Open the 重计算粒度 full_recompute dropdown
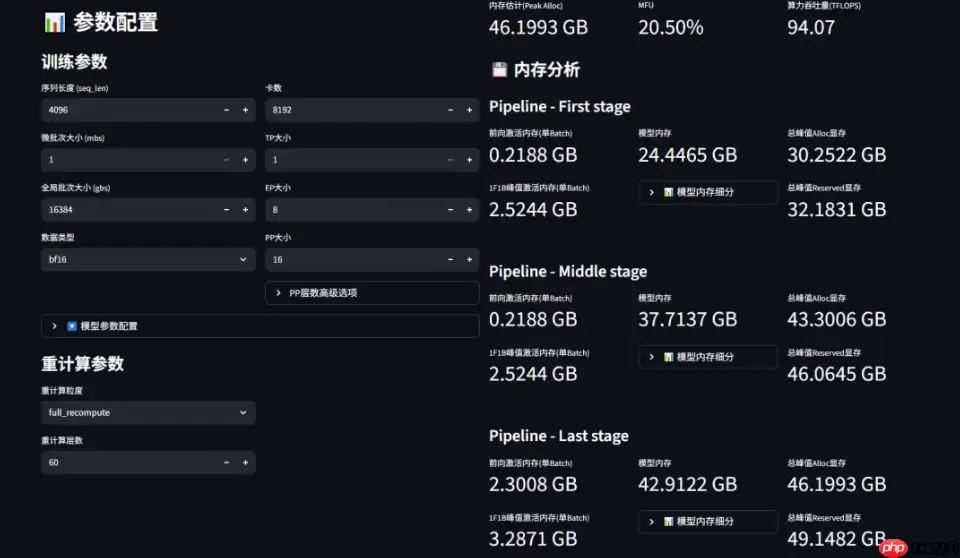Viewport: 960px width, 558px height. 148,413
